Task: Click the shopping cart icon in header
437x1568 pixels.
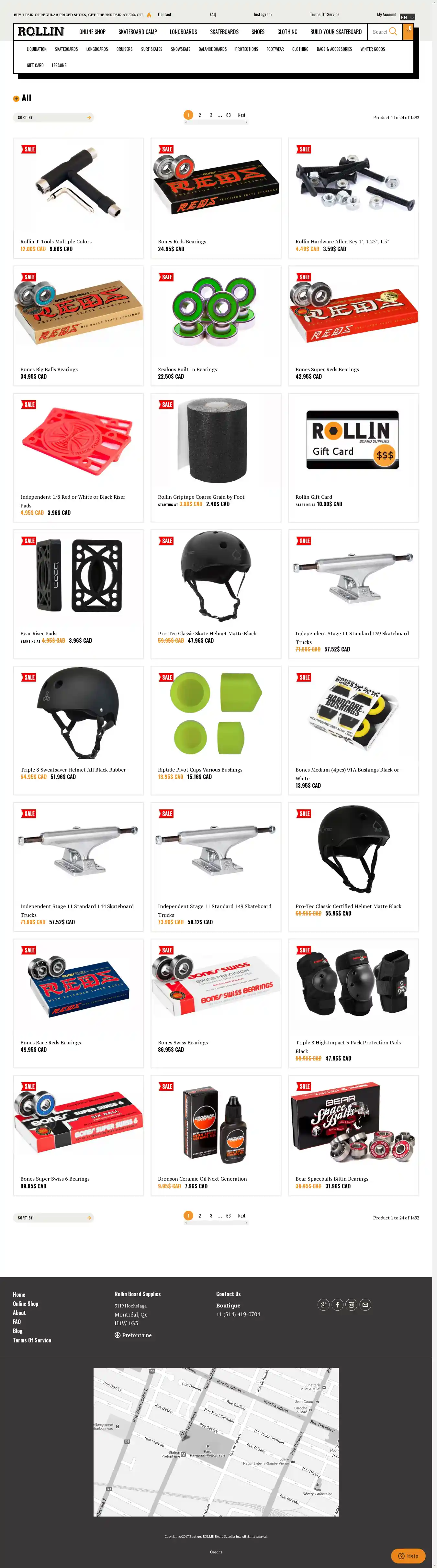Action: pos(409,31)
